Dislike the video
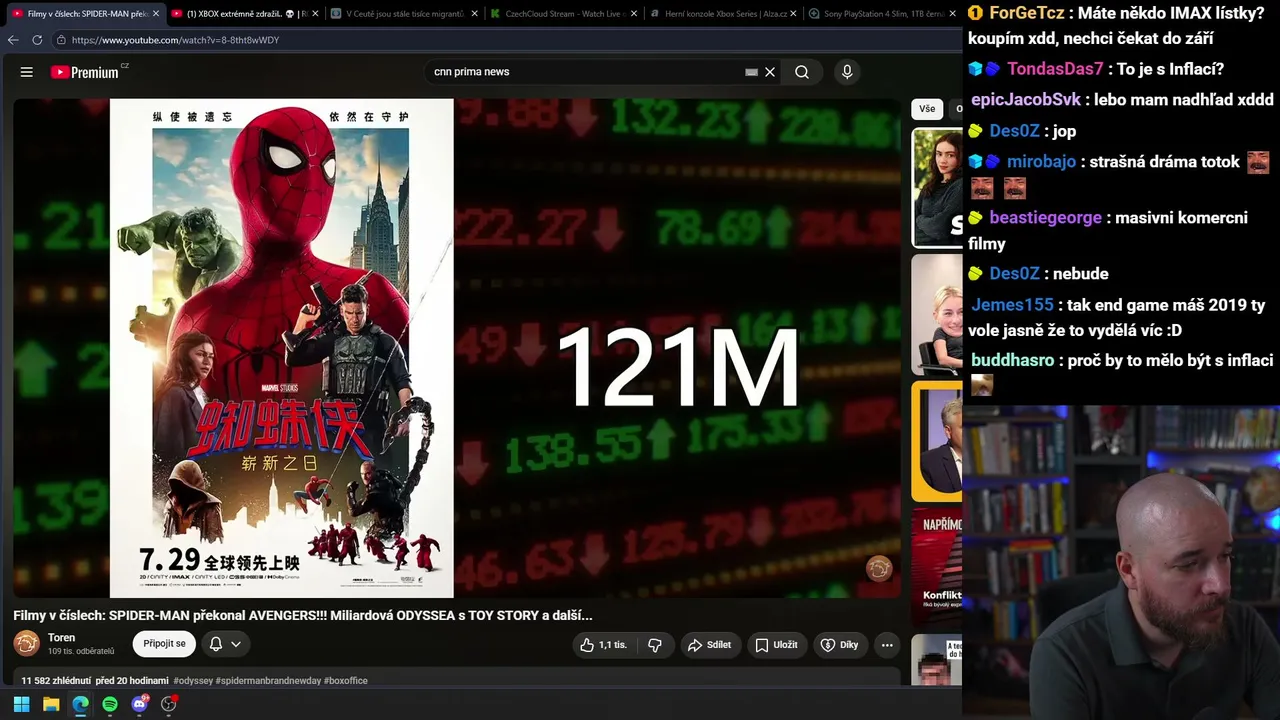1280x720 pixels. (x=655, y=645)
